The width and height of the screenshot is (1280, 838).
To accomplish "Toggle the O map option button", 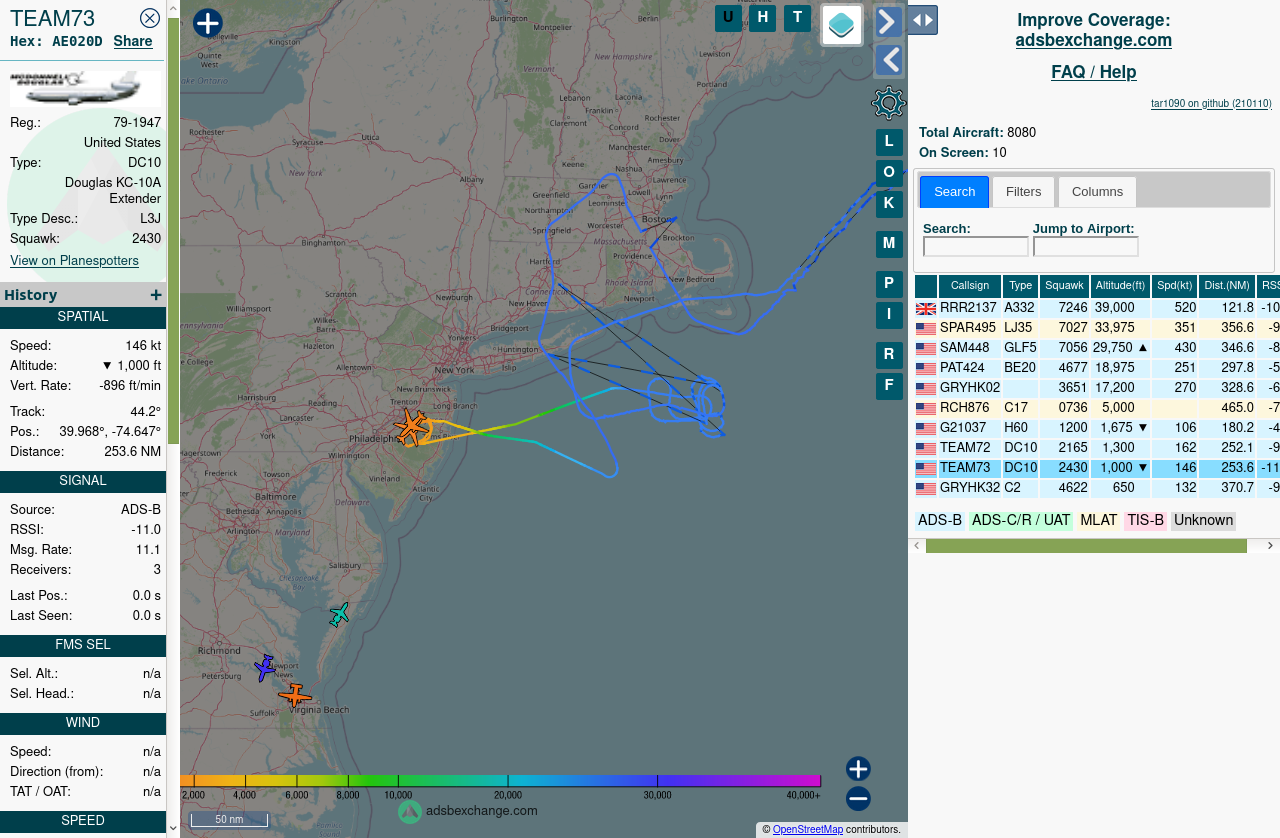I will click(x=889, y=173).
